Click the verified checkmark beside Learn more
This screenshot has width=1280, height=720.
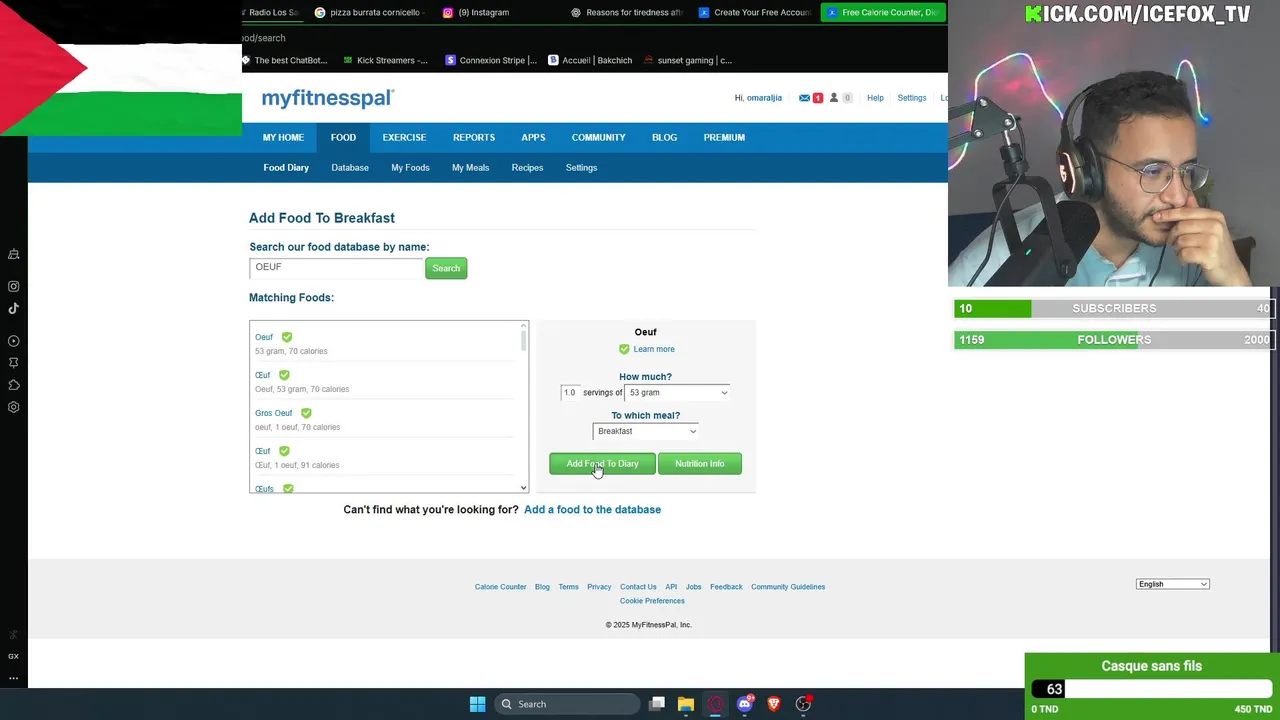pos(624,349)
